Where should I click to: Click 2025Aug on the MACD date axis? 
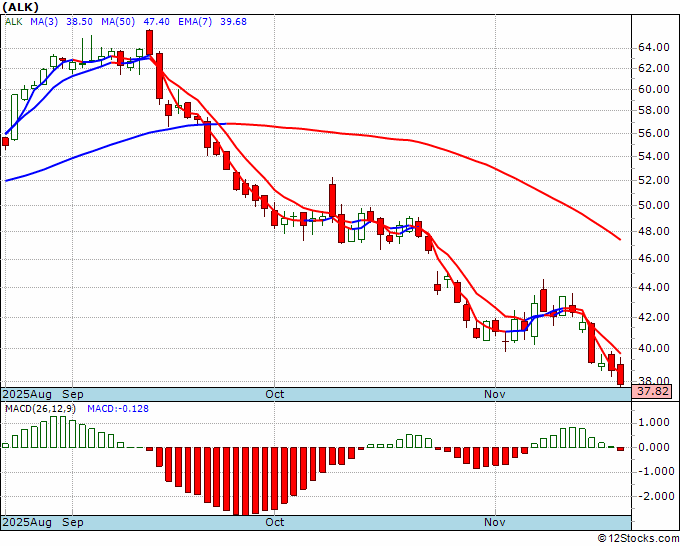click(27, 522)
